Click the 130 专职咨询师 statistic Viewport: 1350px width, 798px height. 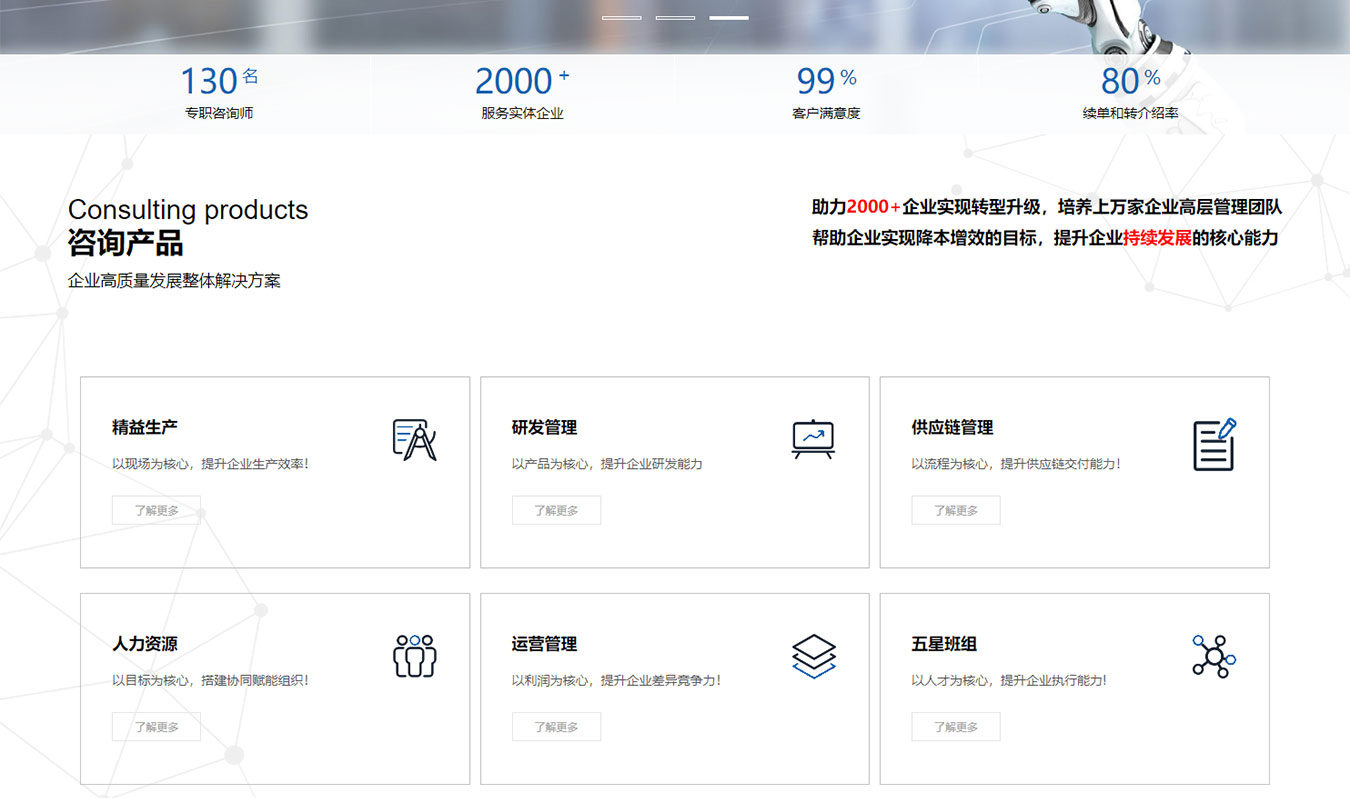point(219,92)
